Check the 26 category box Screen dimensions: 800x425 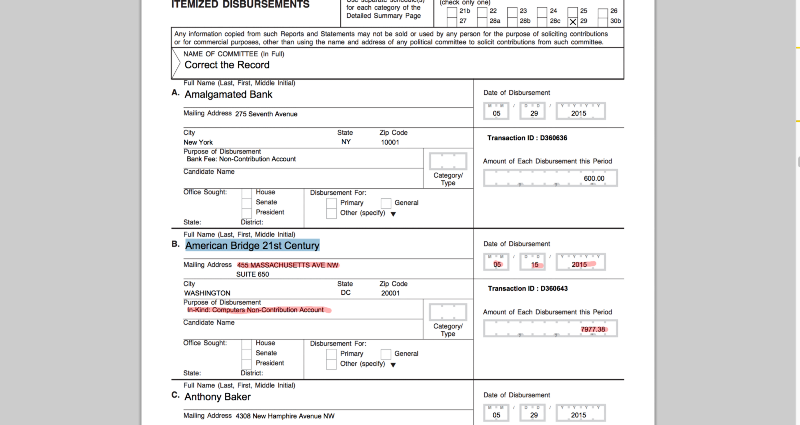click(x=603, y=12)
